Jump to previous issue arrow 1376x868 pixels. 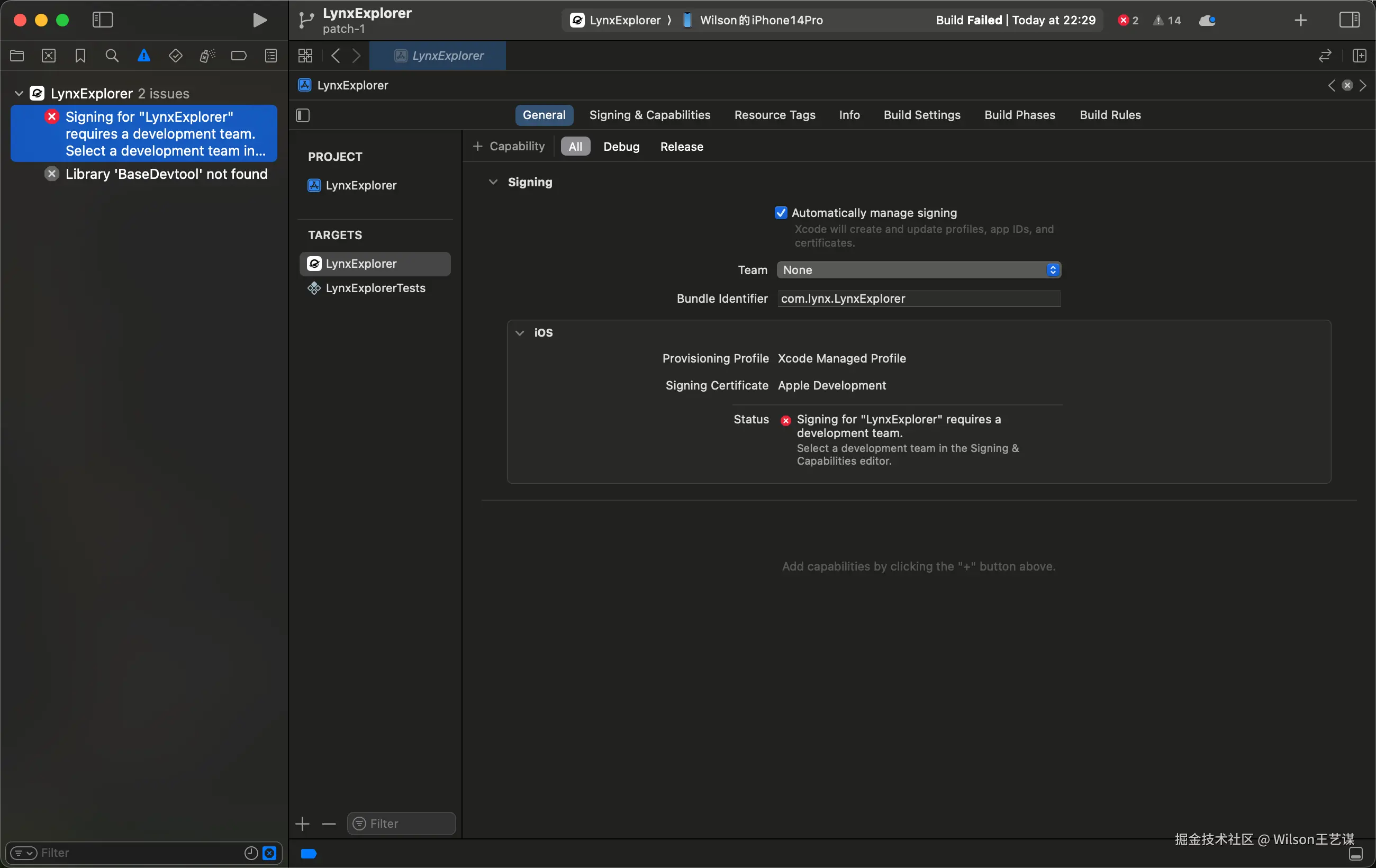(x=1332, y=85)
